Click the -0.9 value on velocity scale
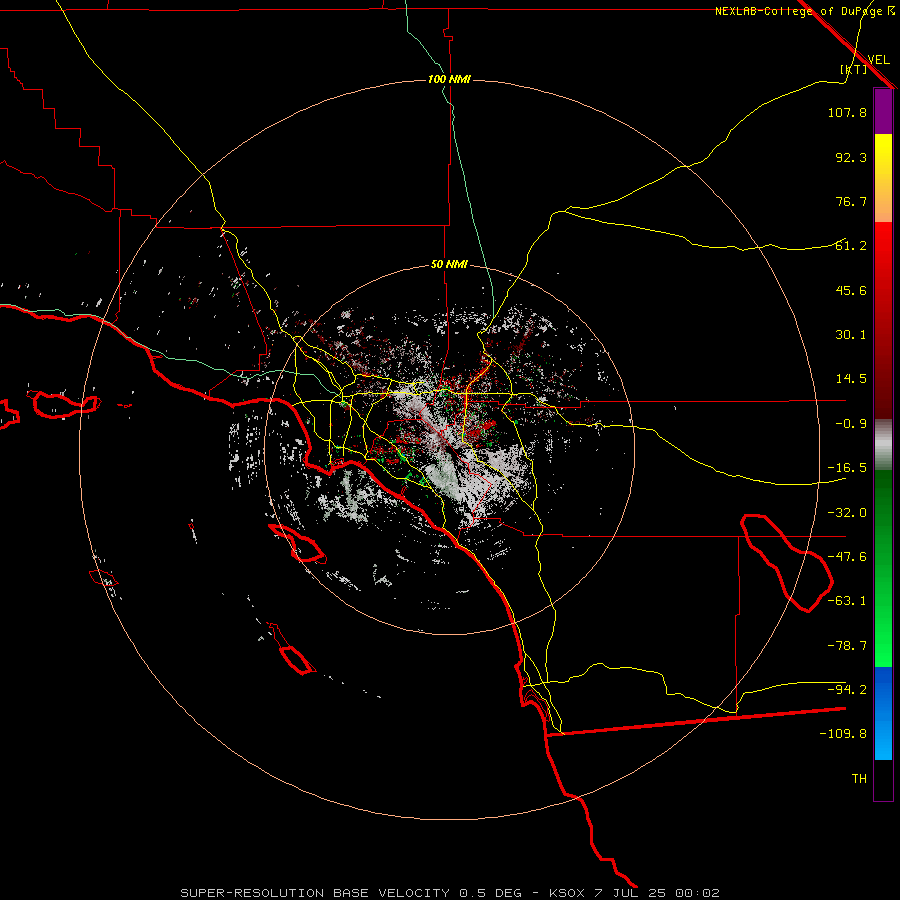Image resolution: width=900 pixels, height=900 pixels. point(851,424)
